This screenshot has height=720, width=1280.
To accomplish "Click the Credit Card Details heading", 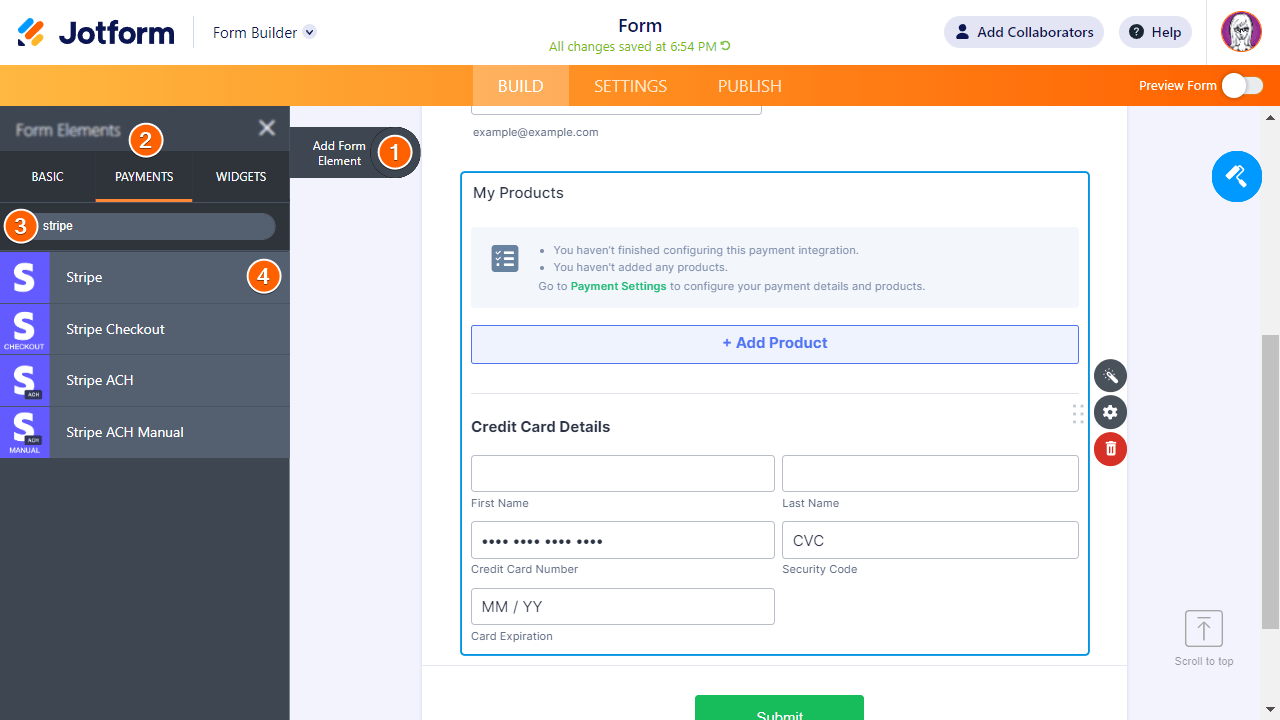I will point(540,427).
